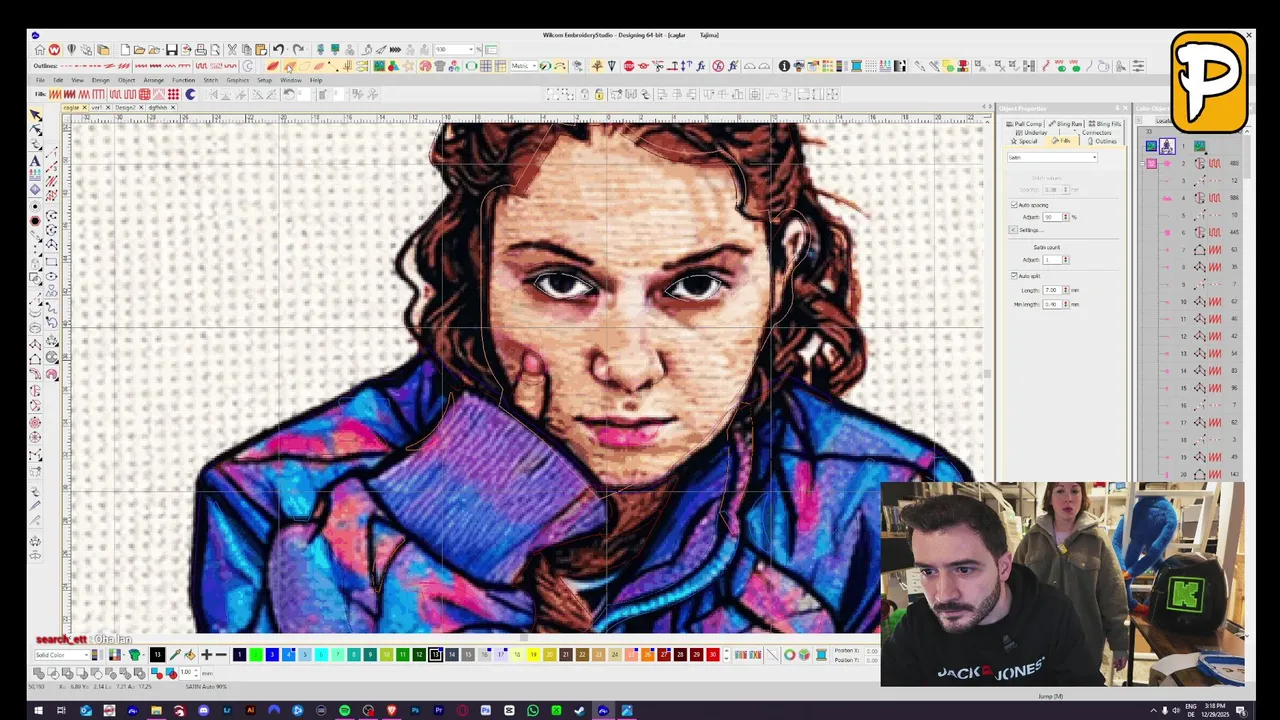Select the arrow Select Object tool

[x=36, y=115]
